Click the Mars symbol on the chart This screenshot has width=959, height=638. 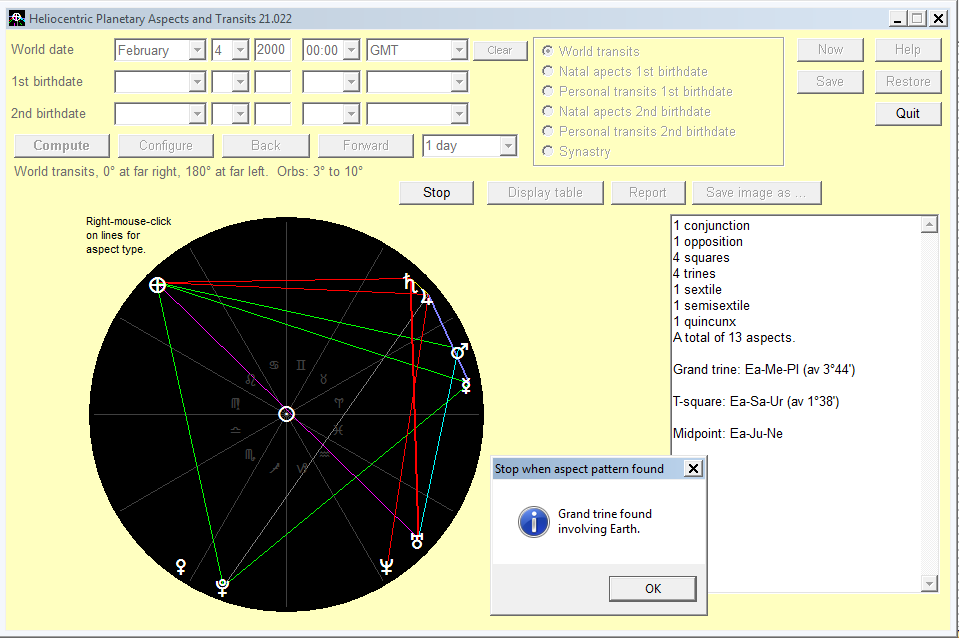[459, 351]
